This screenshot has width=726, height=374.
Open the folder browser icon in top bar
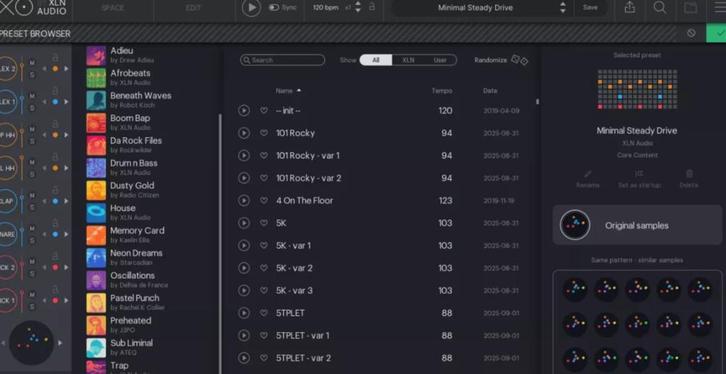[690, 7]
